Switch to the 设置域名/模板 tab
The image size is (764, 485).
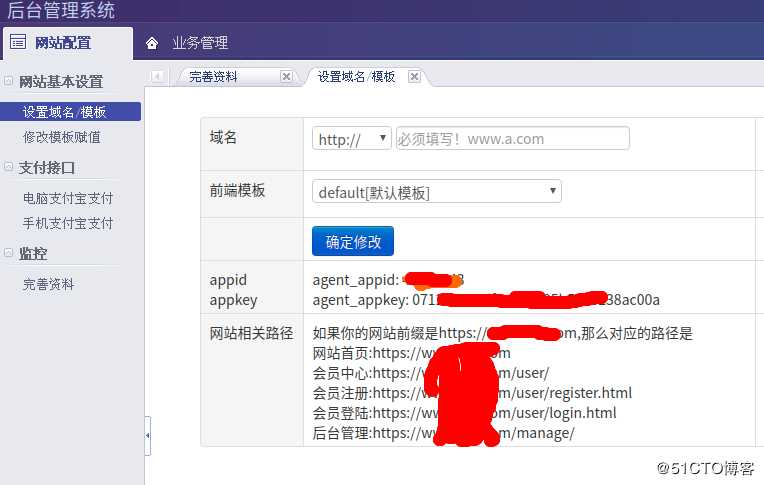click(356, 77)
